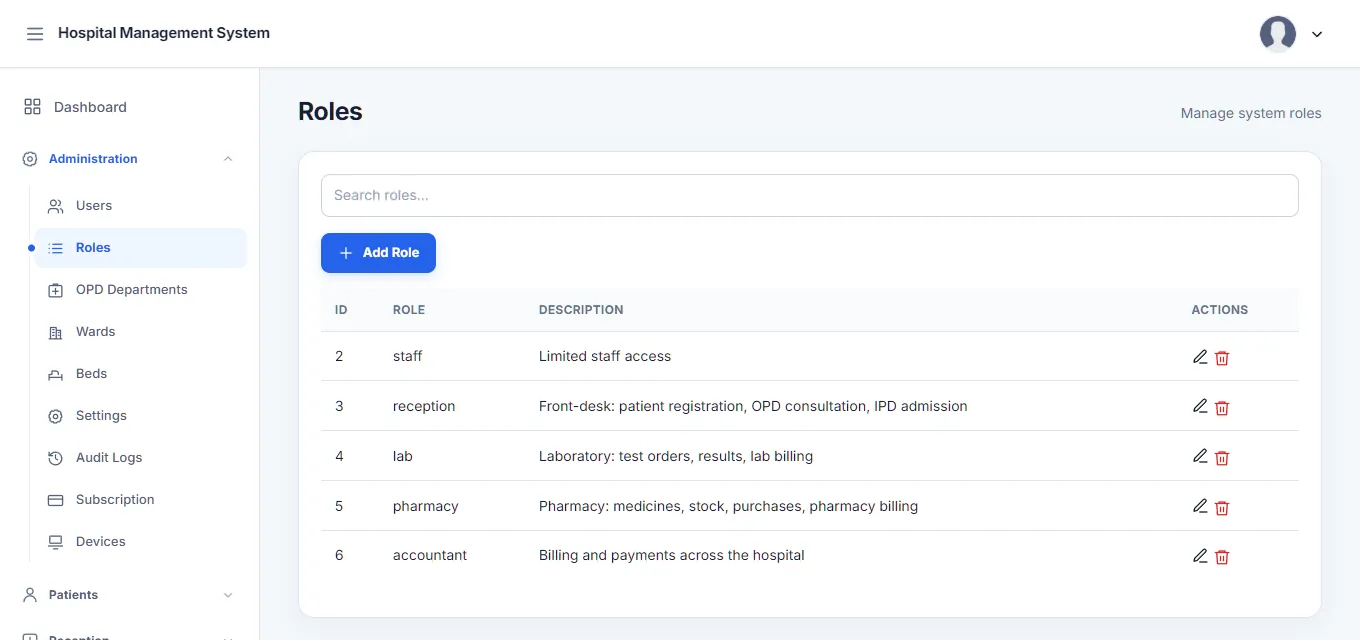Click the Patients person icon

pos(30,595)
